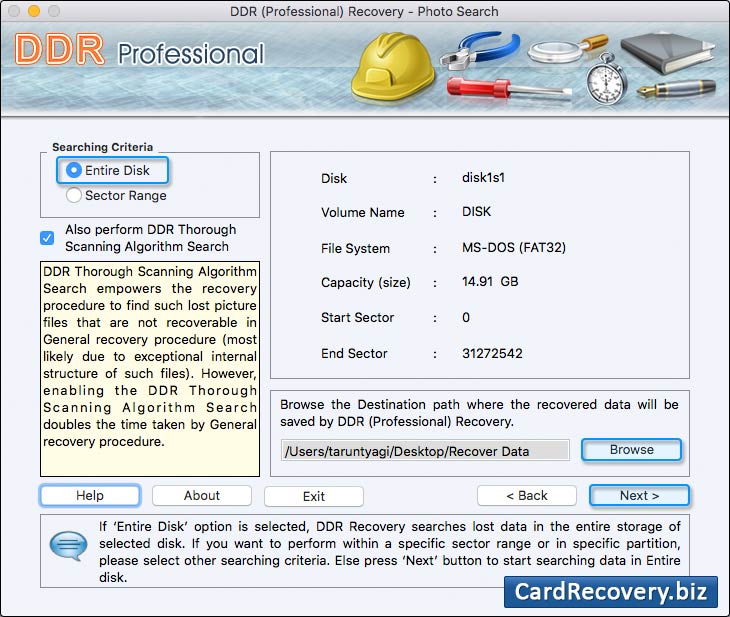Open the About dialog button
The height and width of the screenshot is (617, 730).
(202, 495)
